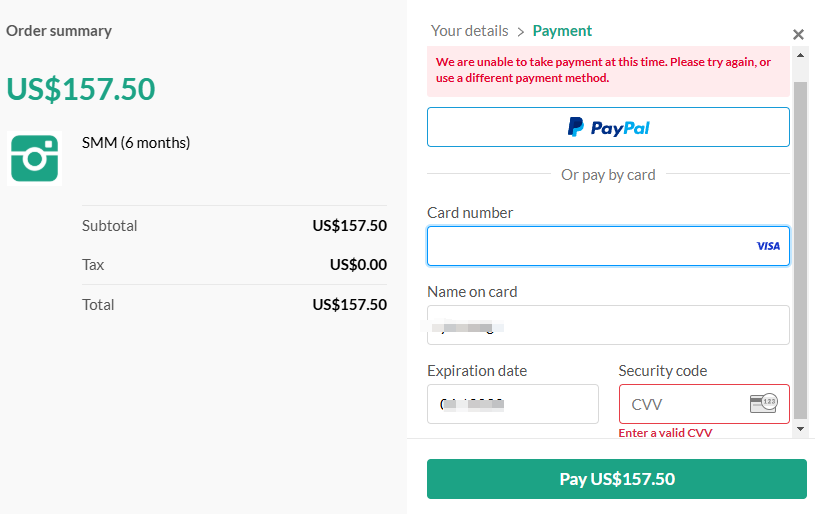Select the Payment breadcrumb step
Image resolution: width=815 pixels, height=514 pixels.
click(562, 31)
